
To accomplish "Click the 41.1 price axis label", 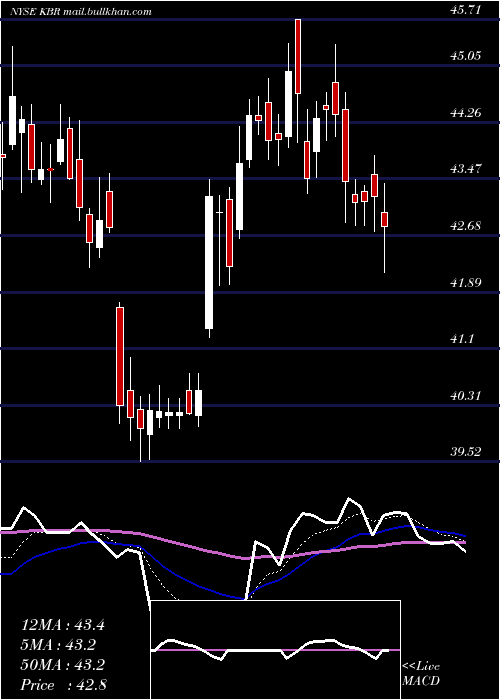I will click(462, 339).
